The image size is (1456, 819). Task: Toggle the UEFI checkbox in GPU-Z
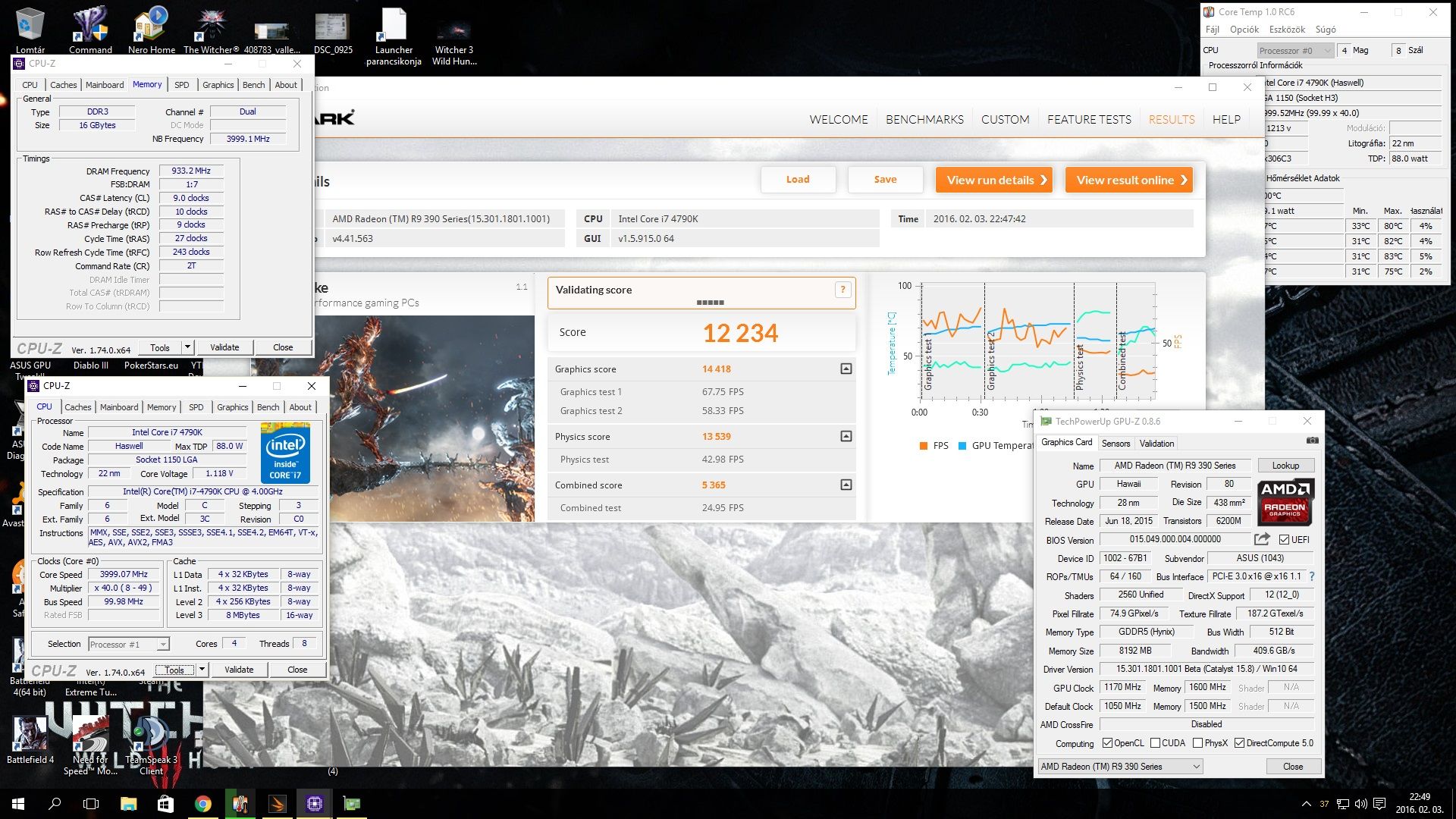(1284, 540)
